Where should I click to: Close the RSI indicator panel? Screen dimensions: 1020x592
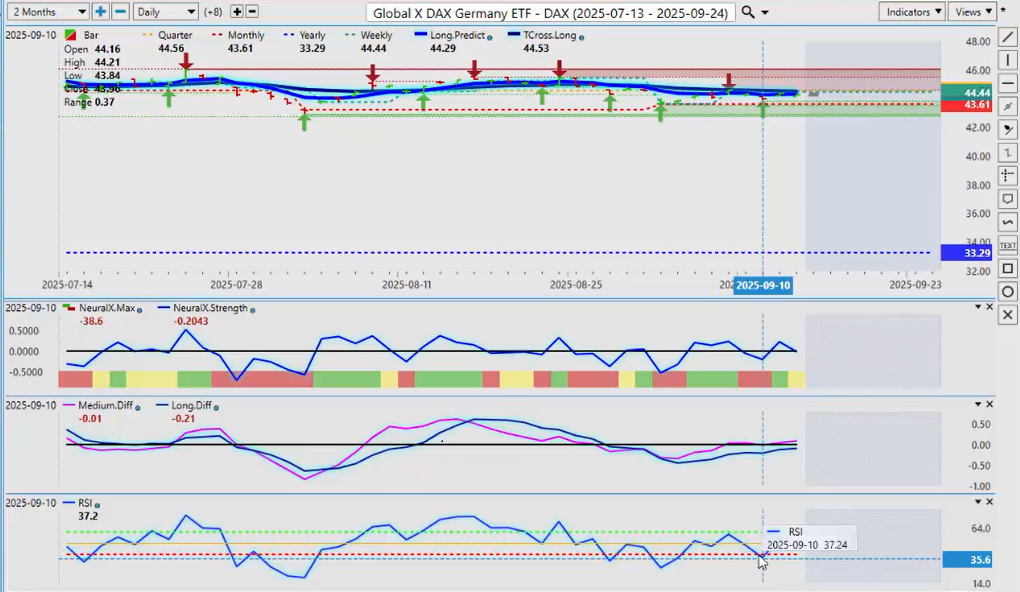(989, 502)
